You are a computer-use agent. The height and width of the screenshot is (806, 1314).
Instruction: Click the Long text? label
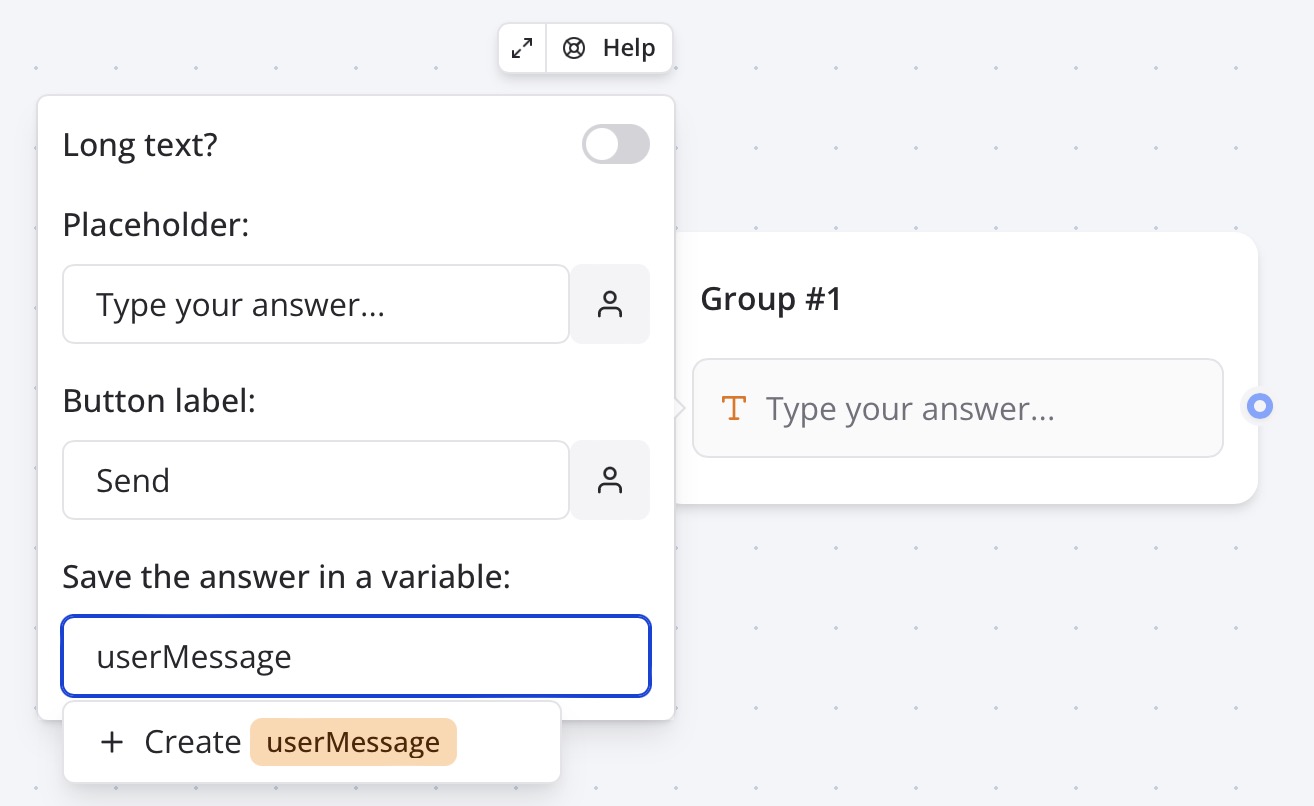[x=140, y=145]
